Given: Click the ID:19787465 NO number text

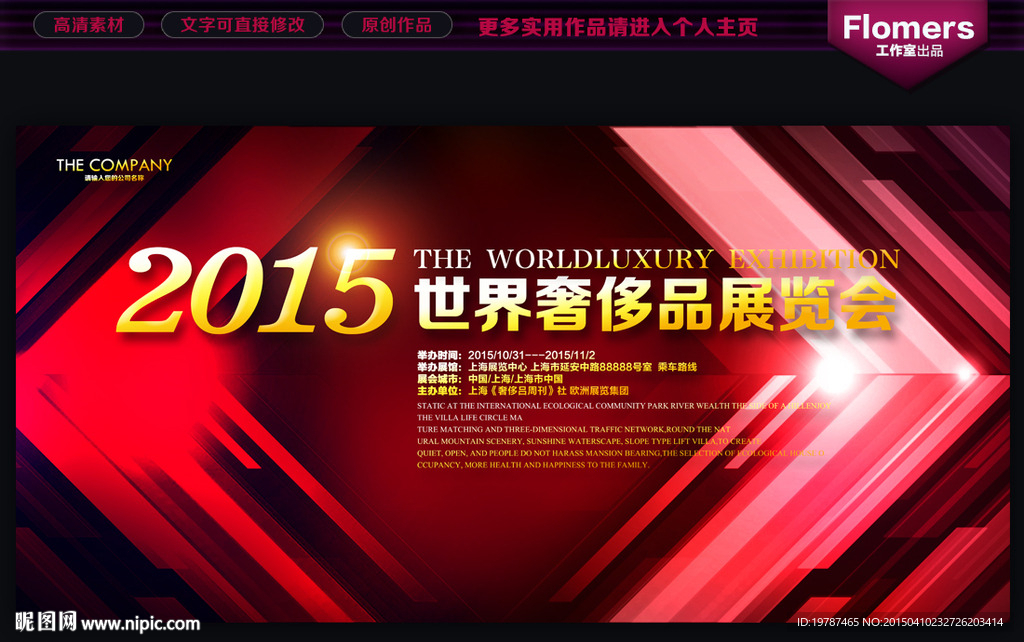Looking at the screenshot, I should coord(900,622).
